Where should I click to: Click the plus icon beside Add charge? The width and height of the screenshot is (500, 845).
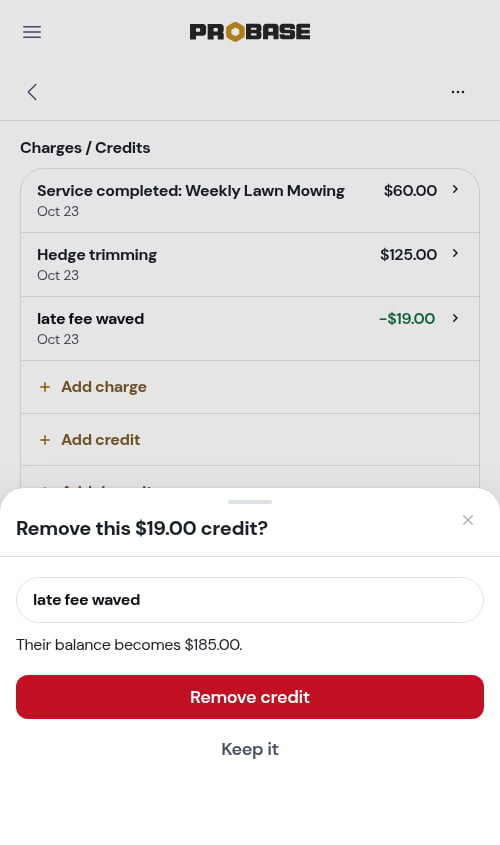click(45, 387)
